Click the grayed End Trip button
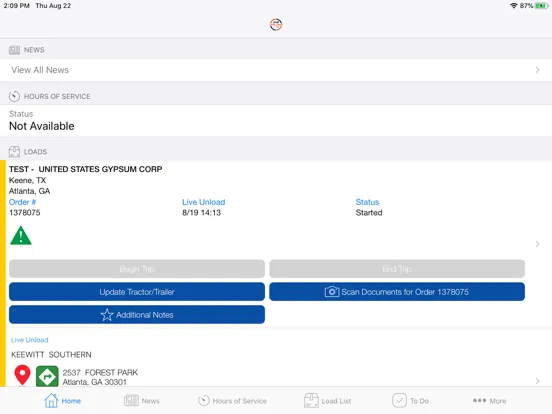The width and height of the screenshot is (552, 414). 397,269
